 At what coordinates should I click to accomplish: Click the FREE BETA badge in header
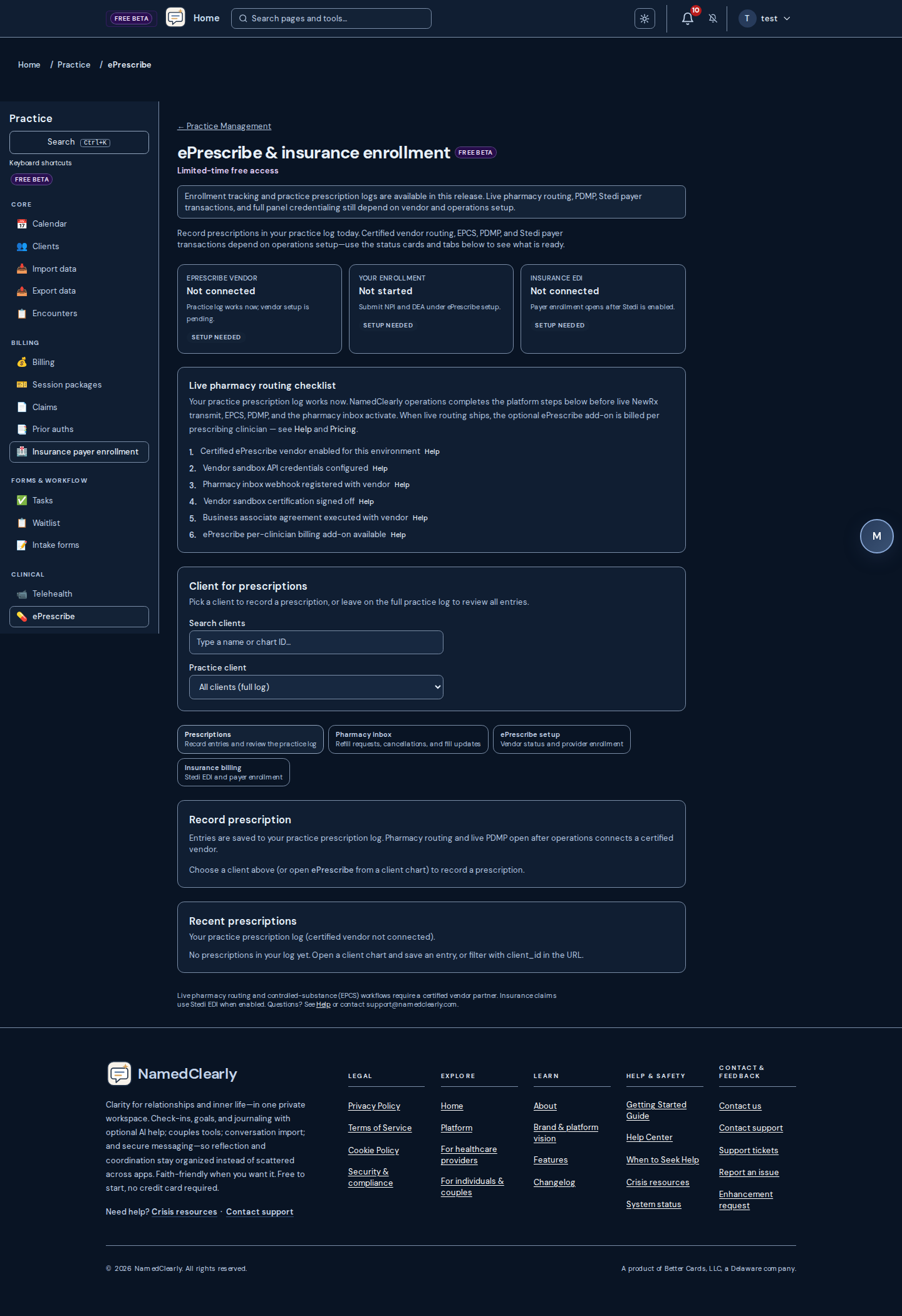[x=132, y=19]
